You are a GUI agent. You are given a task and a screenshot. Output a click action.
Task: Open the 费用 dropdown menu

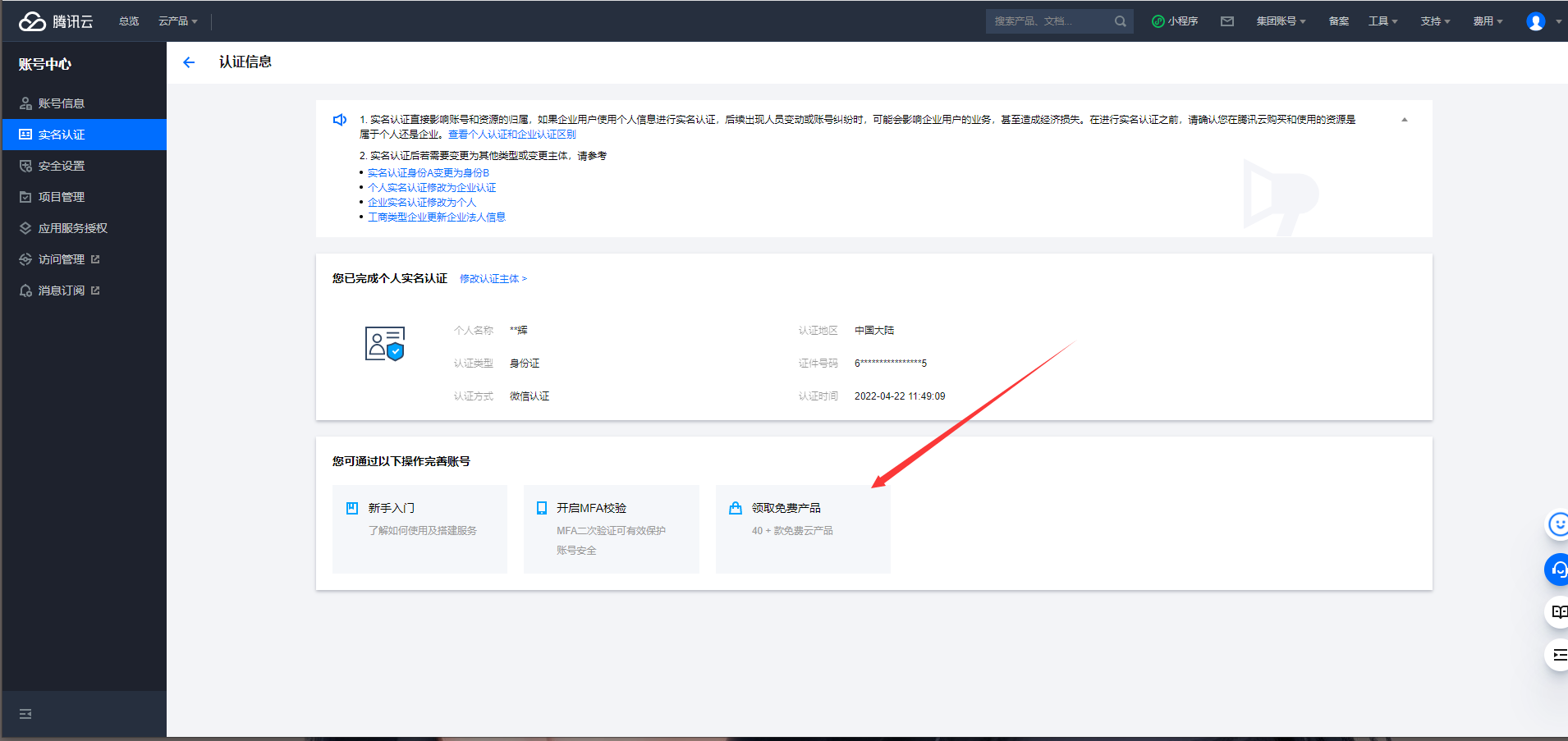(1488, 21)
